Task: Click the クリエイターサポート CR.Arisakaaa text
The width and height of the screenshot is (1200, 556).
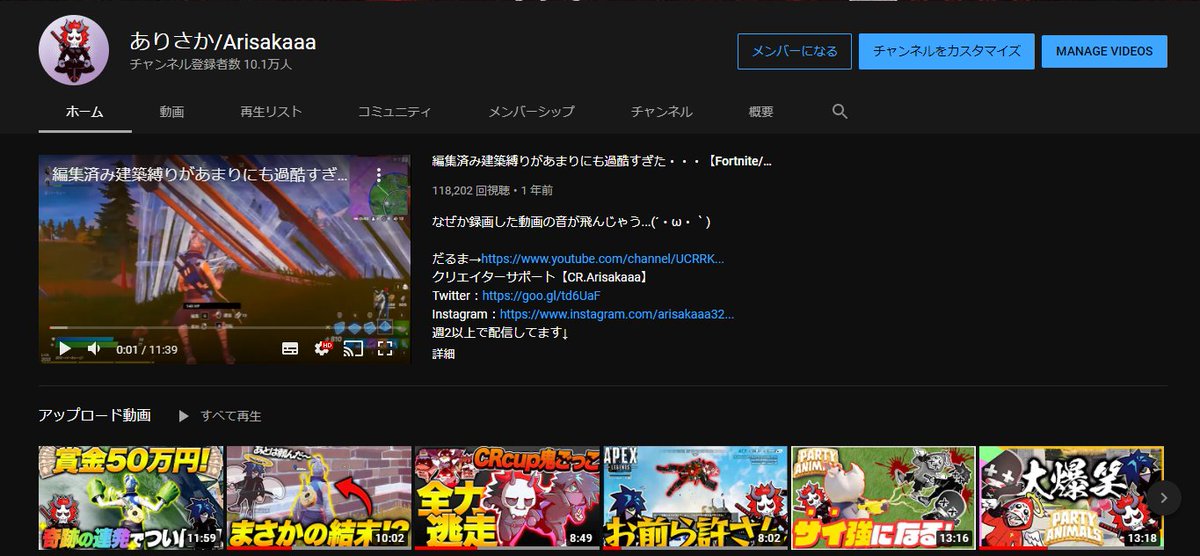Action: pos(544,277)
